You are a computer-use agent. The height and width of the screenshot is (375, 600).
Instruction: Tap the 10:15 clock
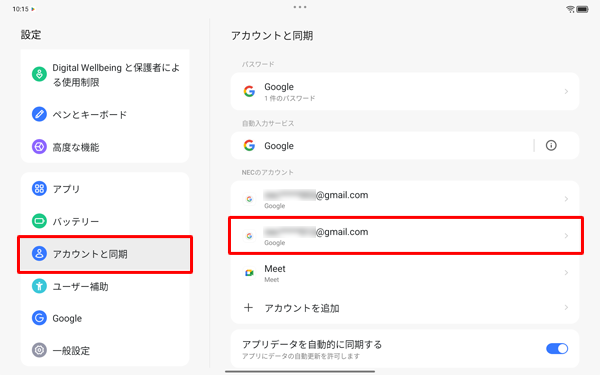click(x=20, y=9)
